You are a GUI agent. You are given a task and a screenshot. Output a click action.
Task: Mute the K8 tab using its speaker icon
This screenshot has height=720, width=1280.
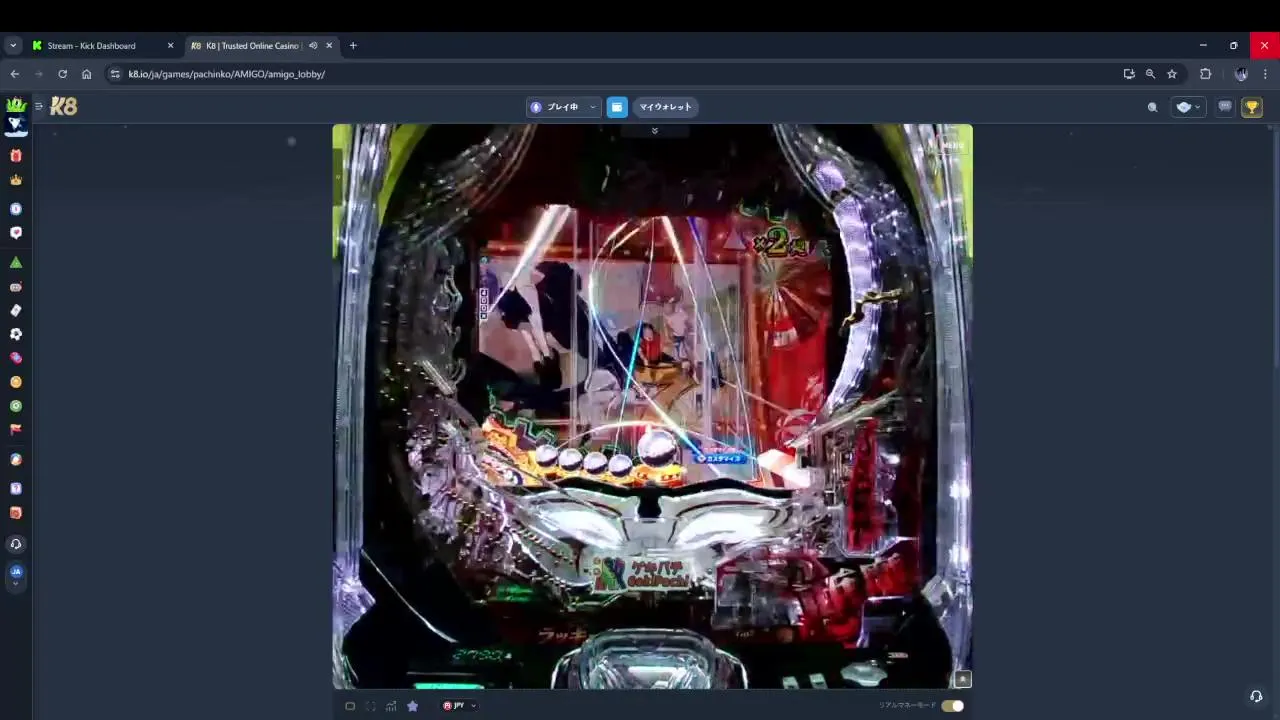click(313, 46)
